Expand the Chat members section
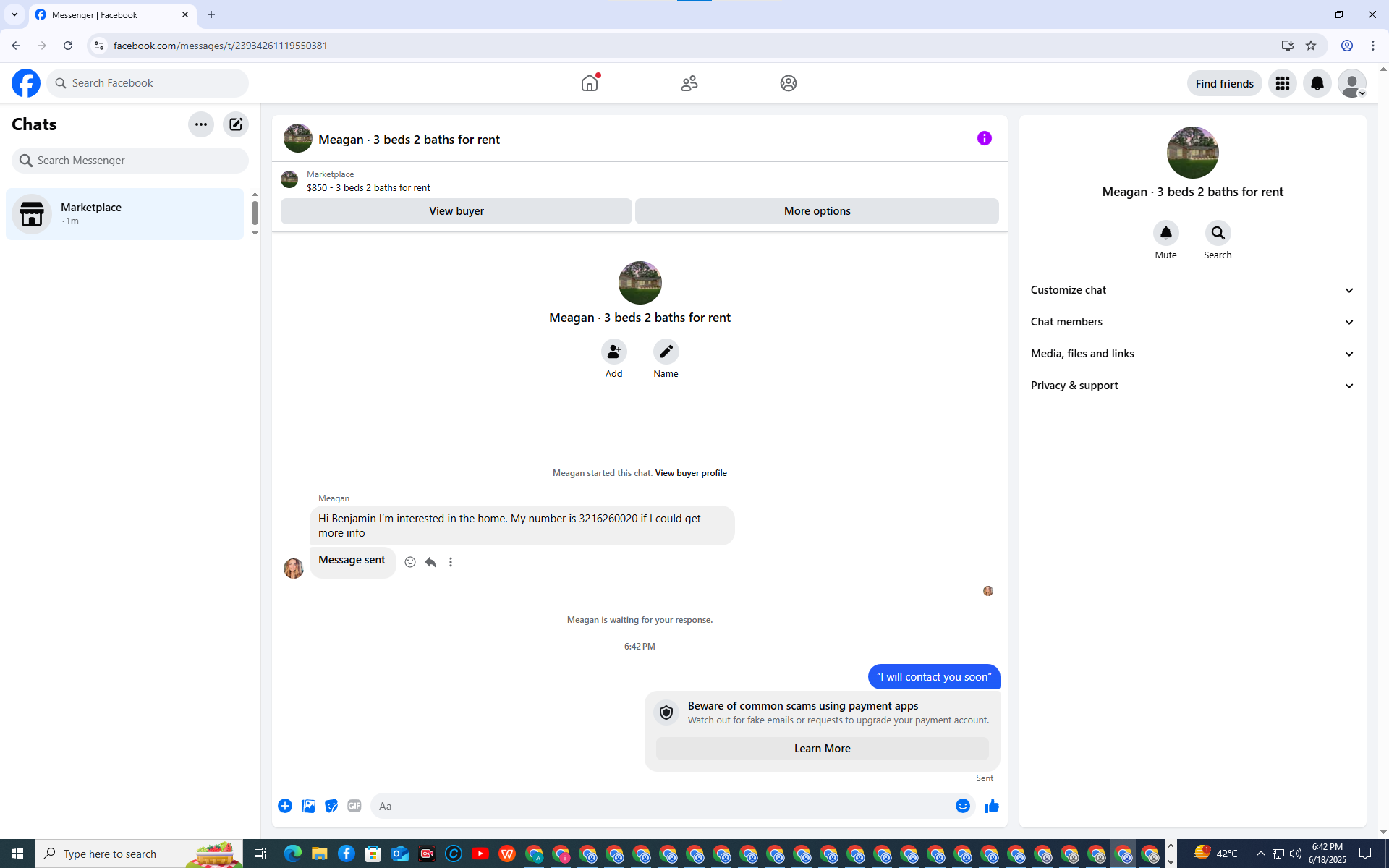 pos(1193,322)
